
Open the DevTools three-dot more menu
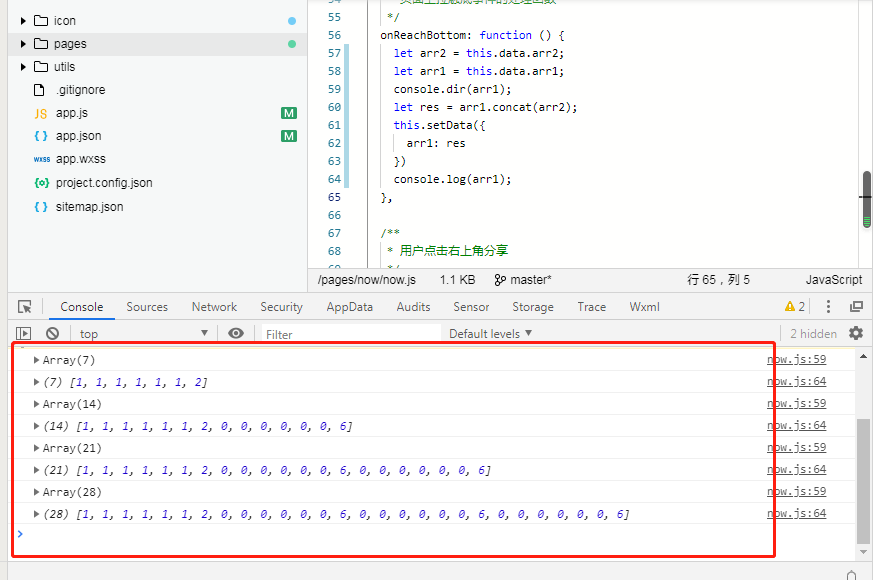point(828,307)
